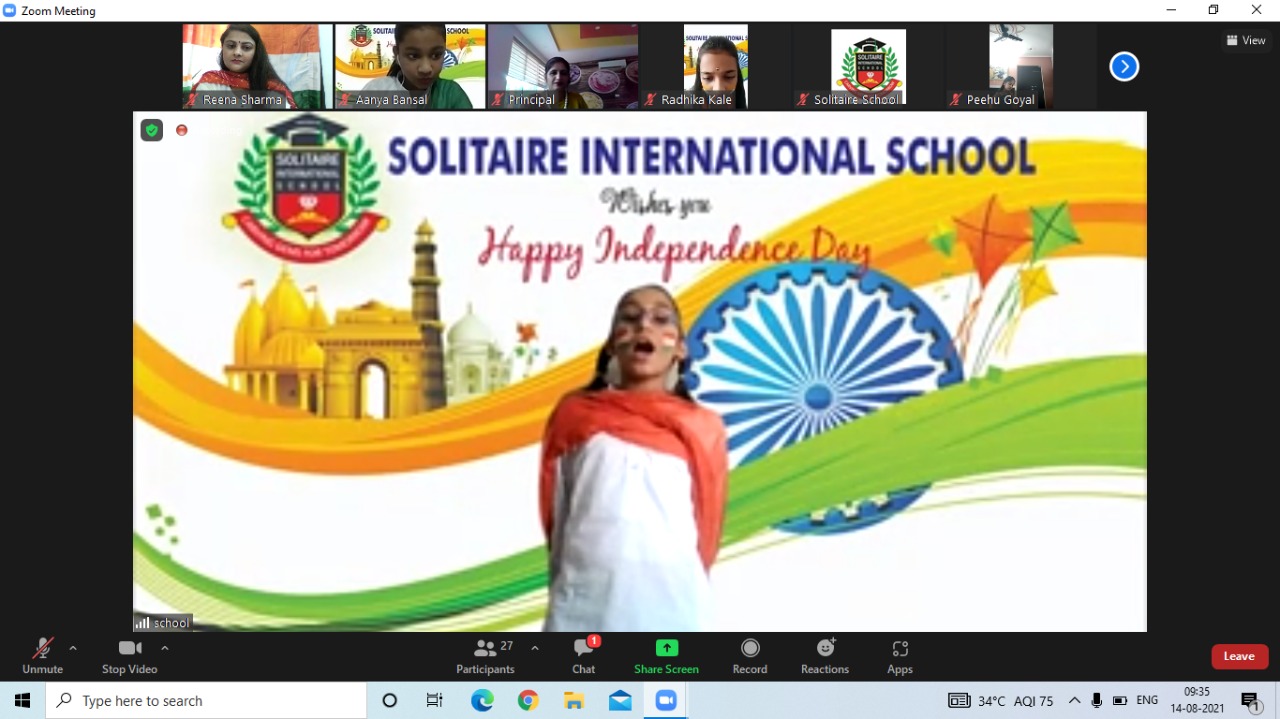Open the Chat panel

(x=584, y=656)
